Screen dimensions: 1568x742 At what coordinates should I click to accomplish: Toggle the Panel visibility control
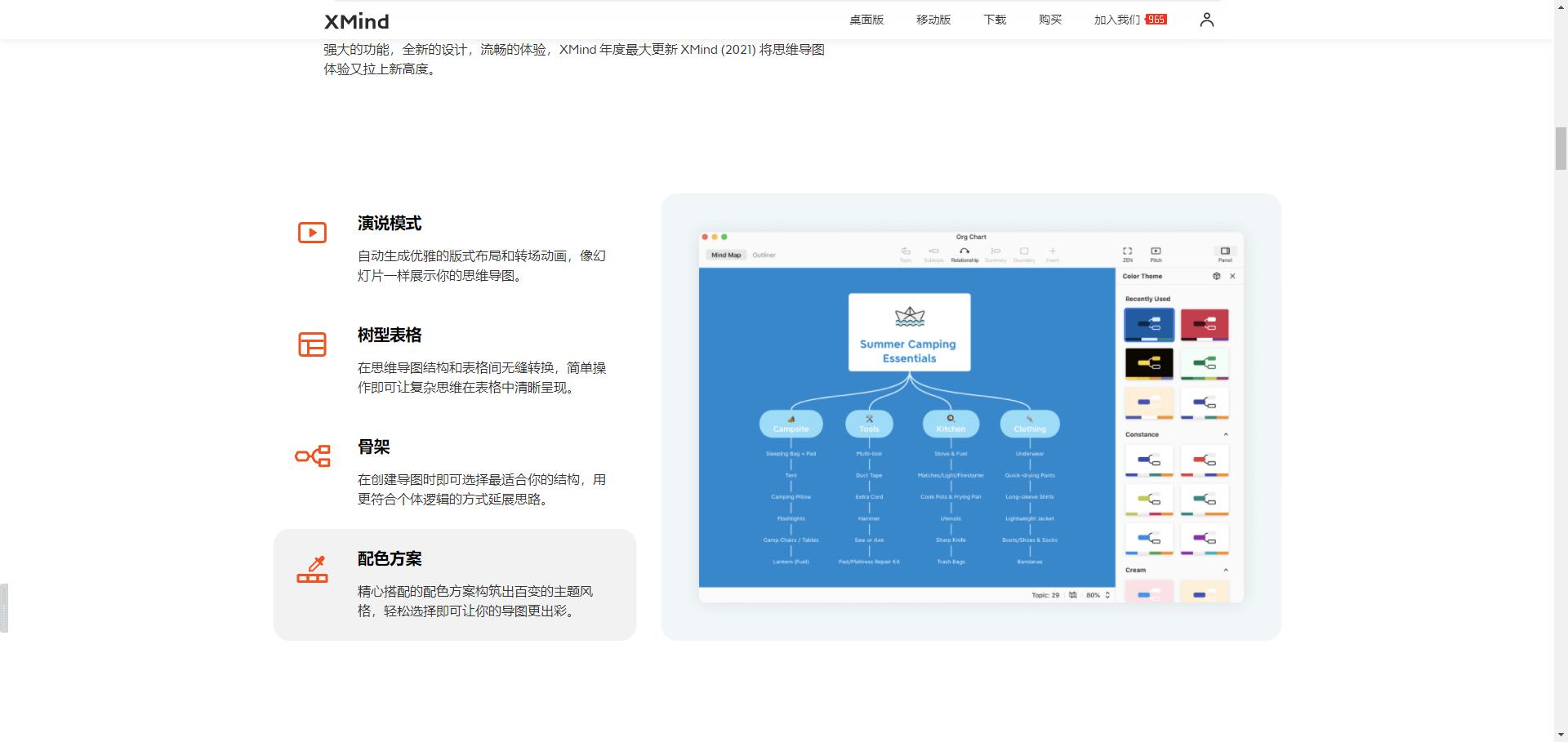tap(1225, 253)
